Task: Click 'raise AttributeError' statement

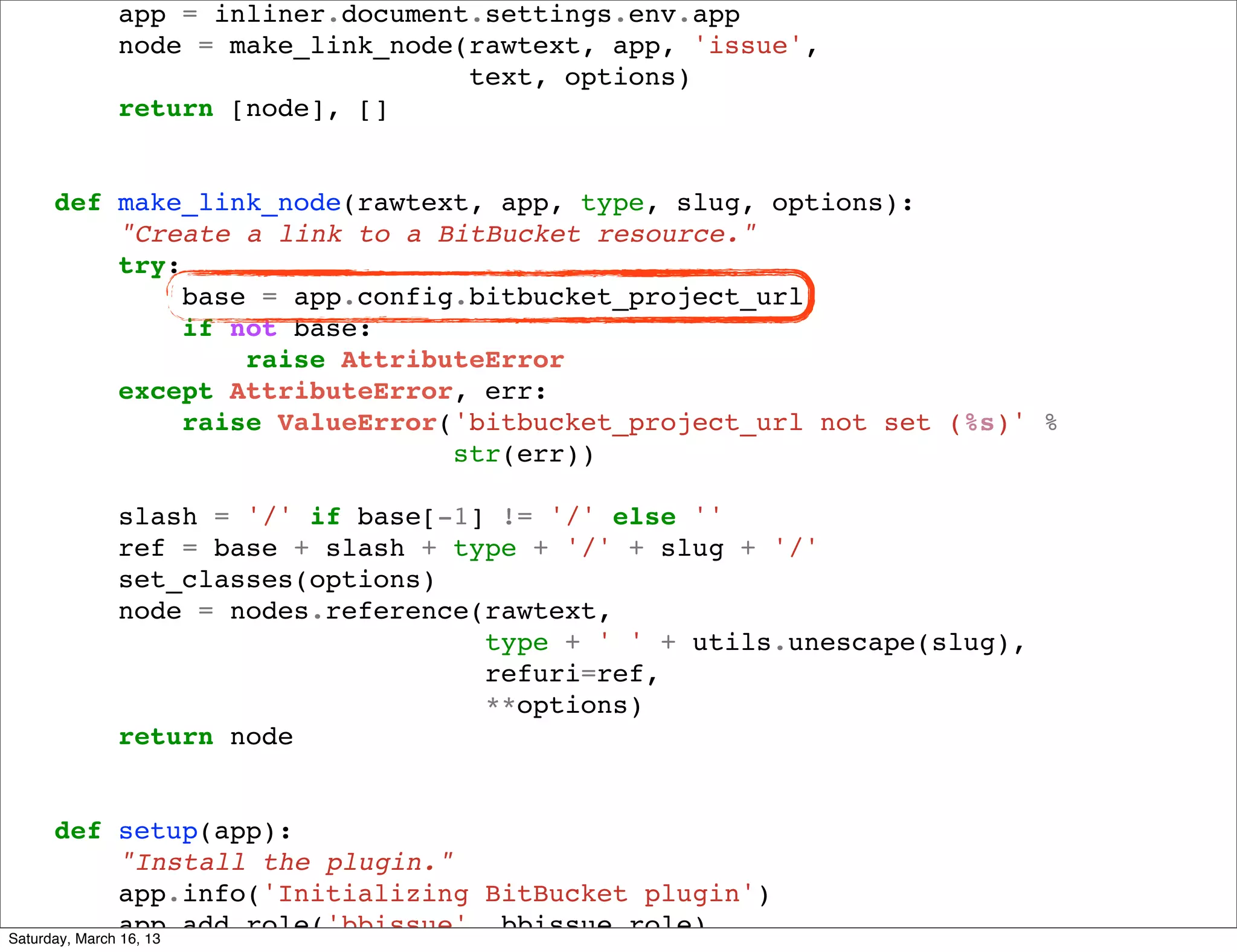Action: (405, 360)
